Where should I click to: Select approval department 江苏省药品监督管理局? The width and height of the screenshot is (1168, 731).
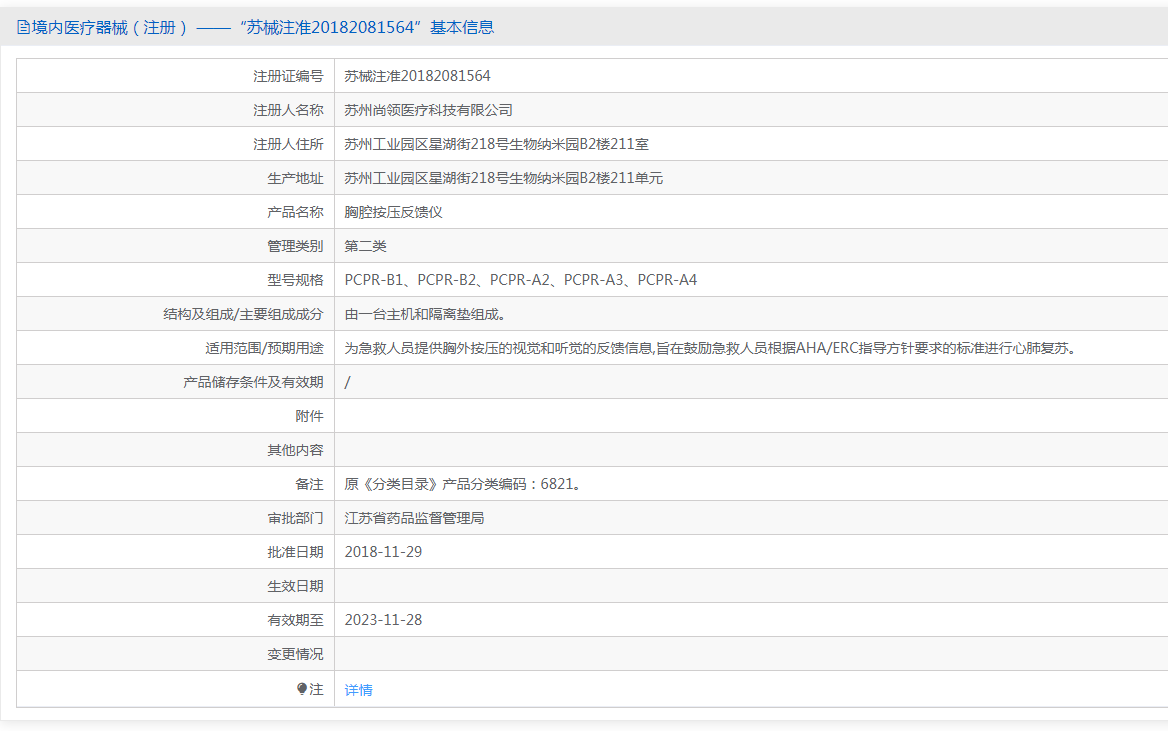(414, 518)
